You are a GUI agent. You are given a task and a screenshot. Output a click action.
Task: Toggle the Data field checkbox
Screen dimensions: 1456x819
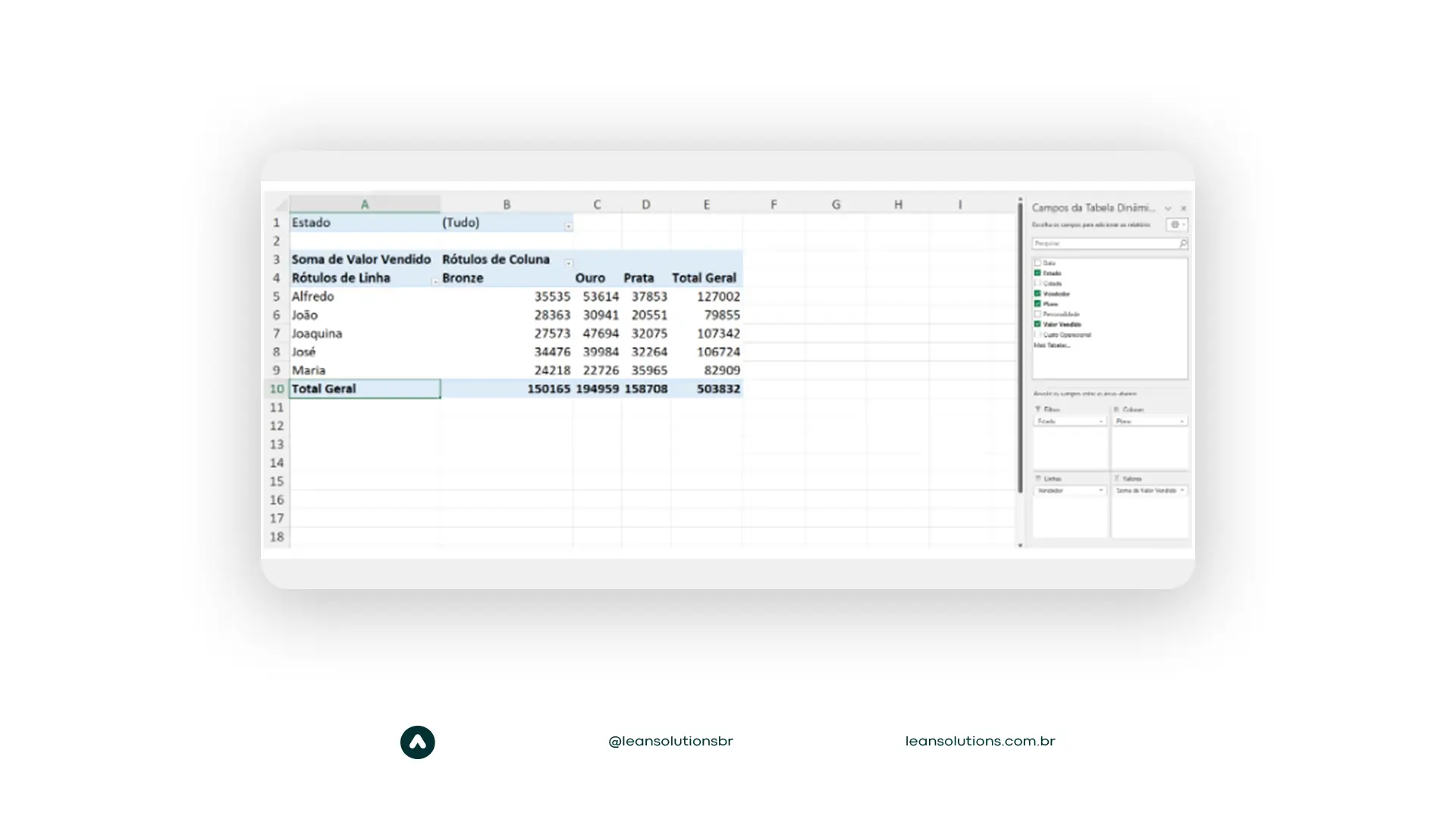(x=1037, y=263)
